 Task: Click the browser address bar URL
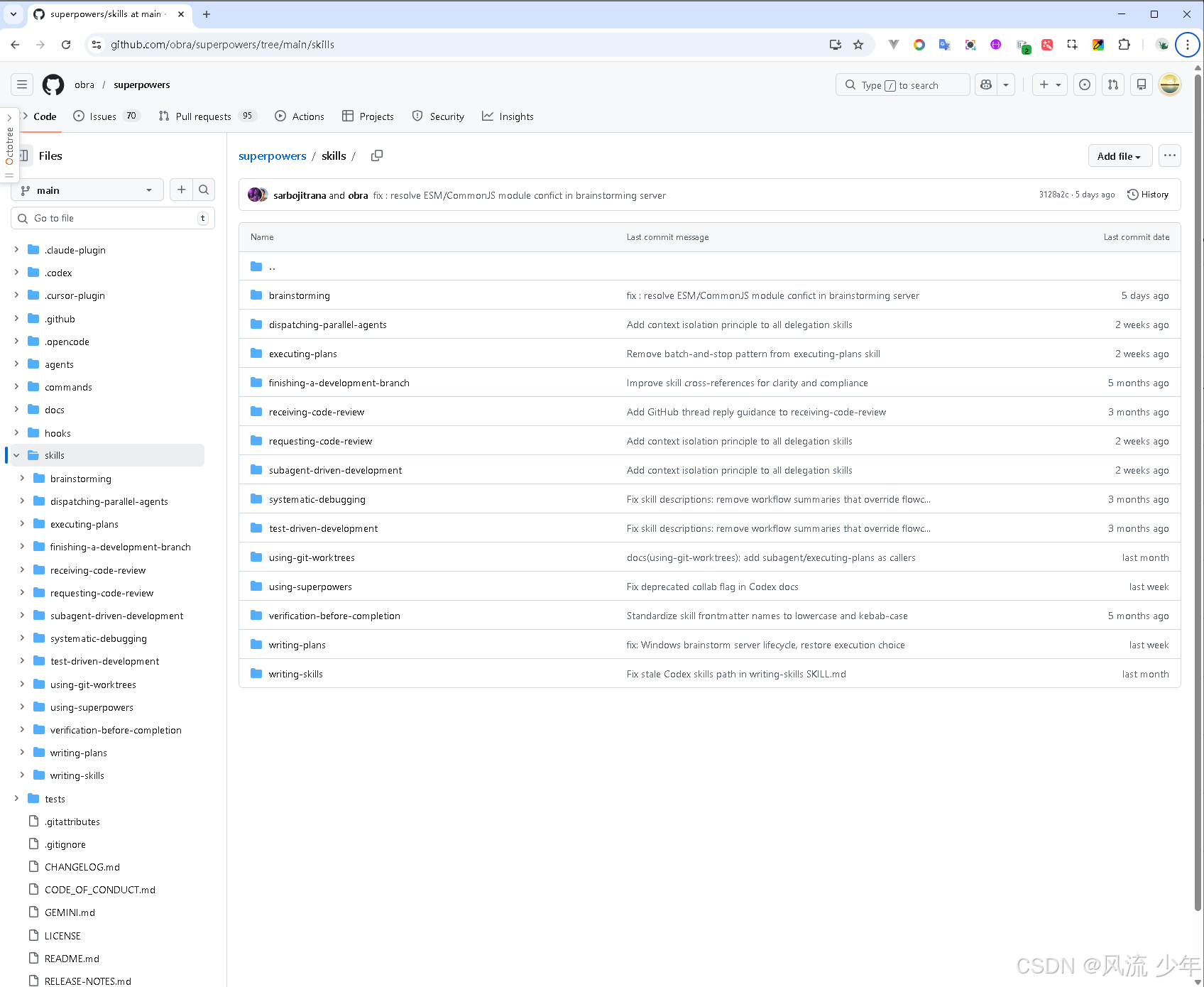point(222,45)
